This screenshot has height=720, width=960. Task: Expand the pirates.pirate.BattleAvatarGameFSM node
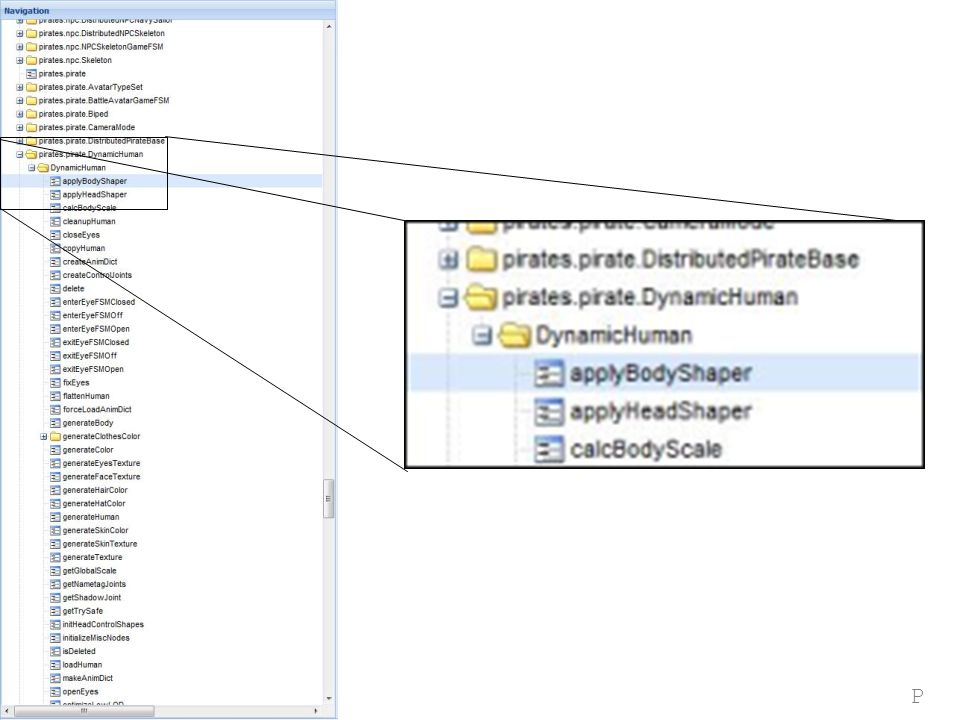pyautogui.click(x=20, y=101)
